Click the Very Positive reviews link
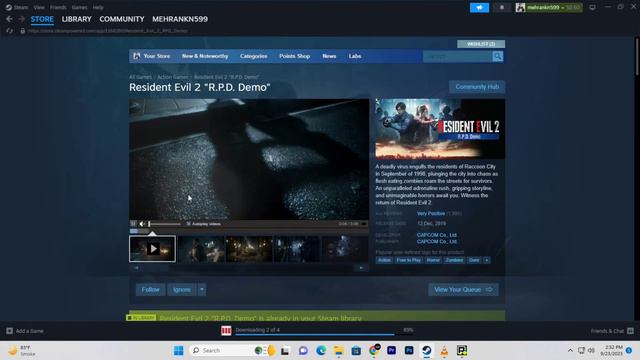Image resolution: width=640 pixels, height=360 pixels. tap(431, 213)
